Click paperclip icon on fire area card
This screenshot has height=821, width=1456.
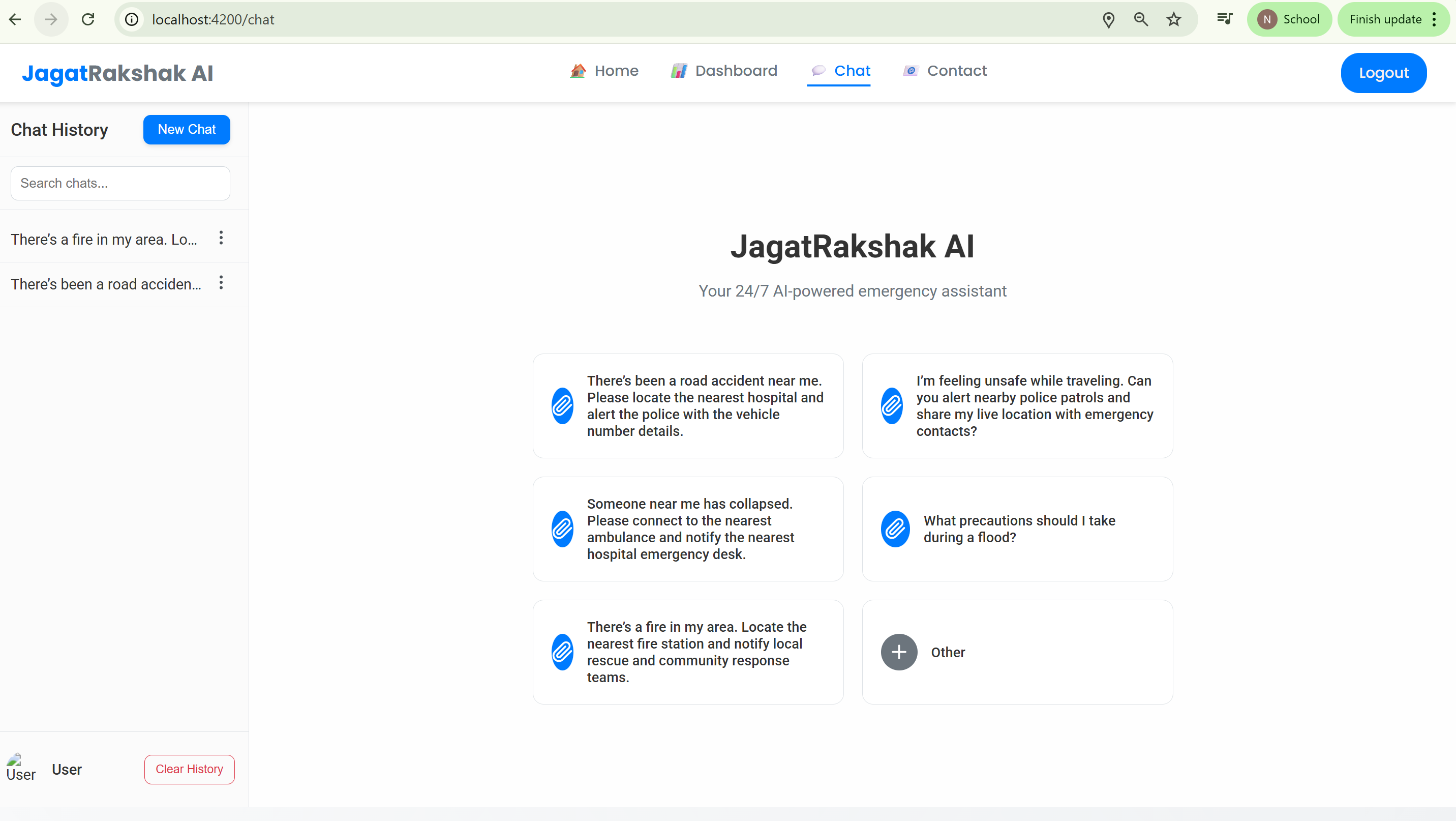[562, 652]
